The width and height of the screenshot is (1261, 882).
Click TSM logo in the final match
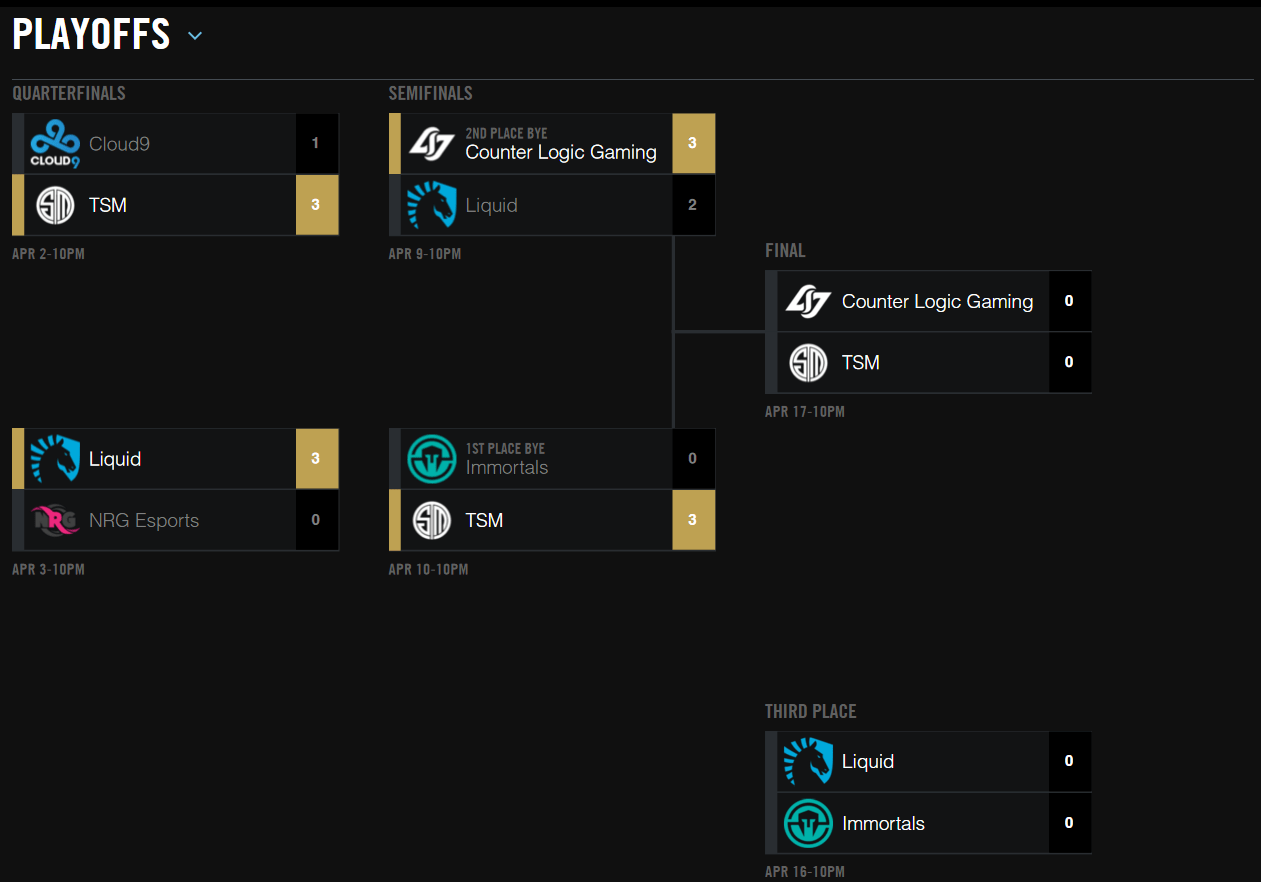pos(808,362)
